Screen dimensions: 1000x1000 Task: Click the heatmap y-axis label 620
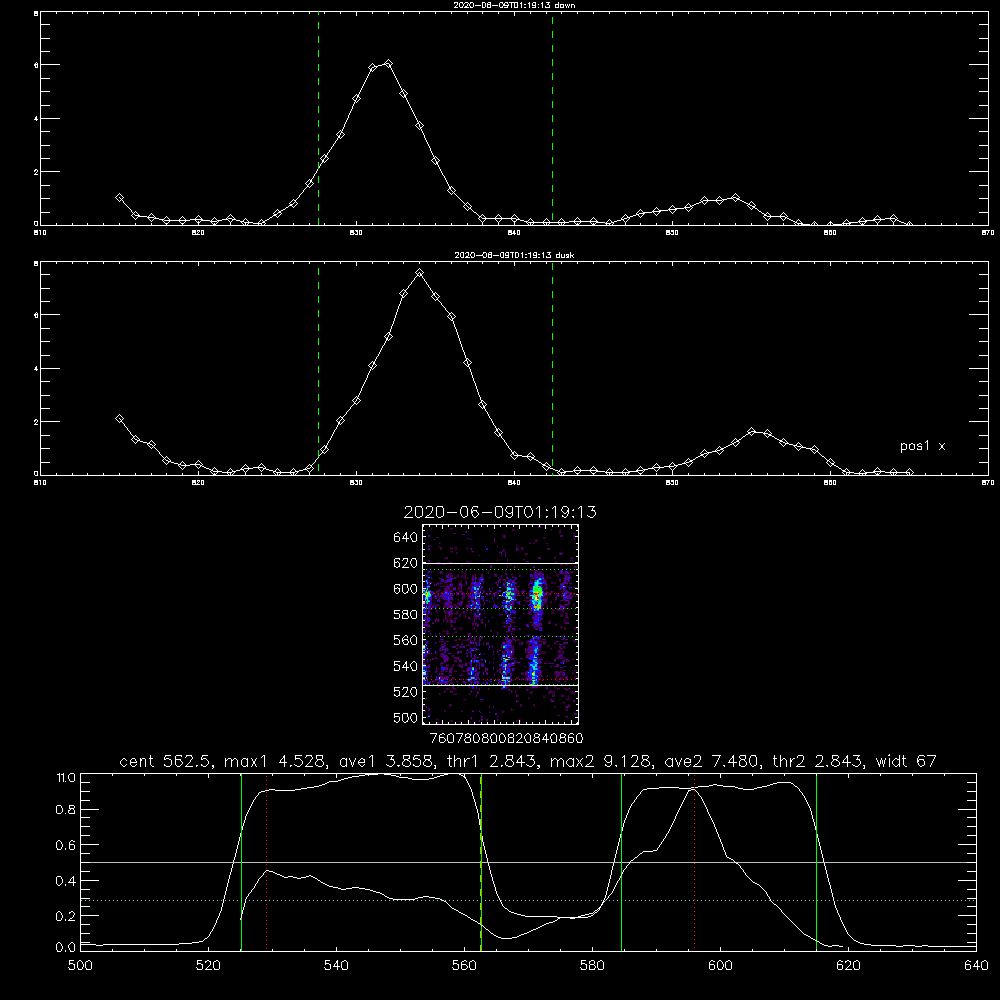coord(405,563)
